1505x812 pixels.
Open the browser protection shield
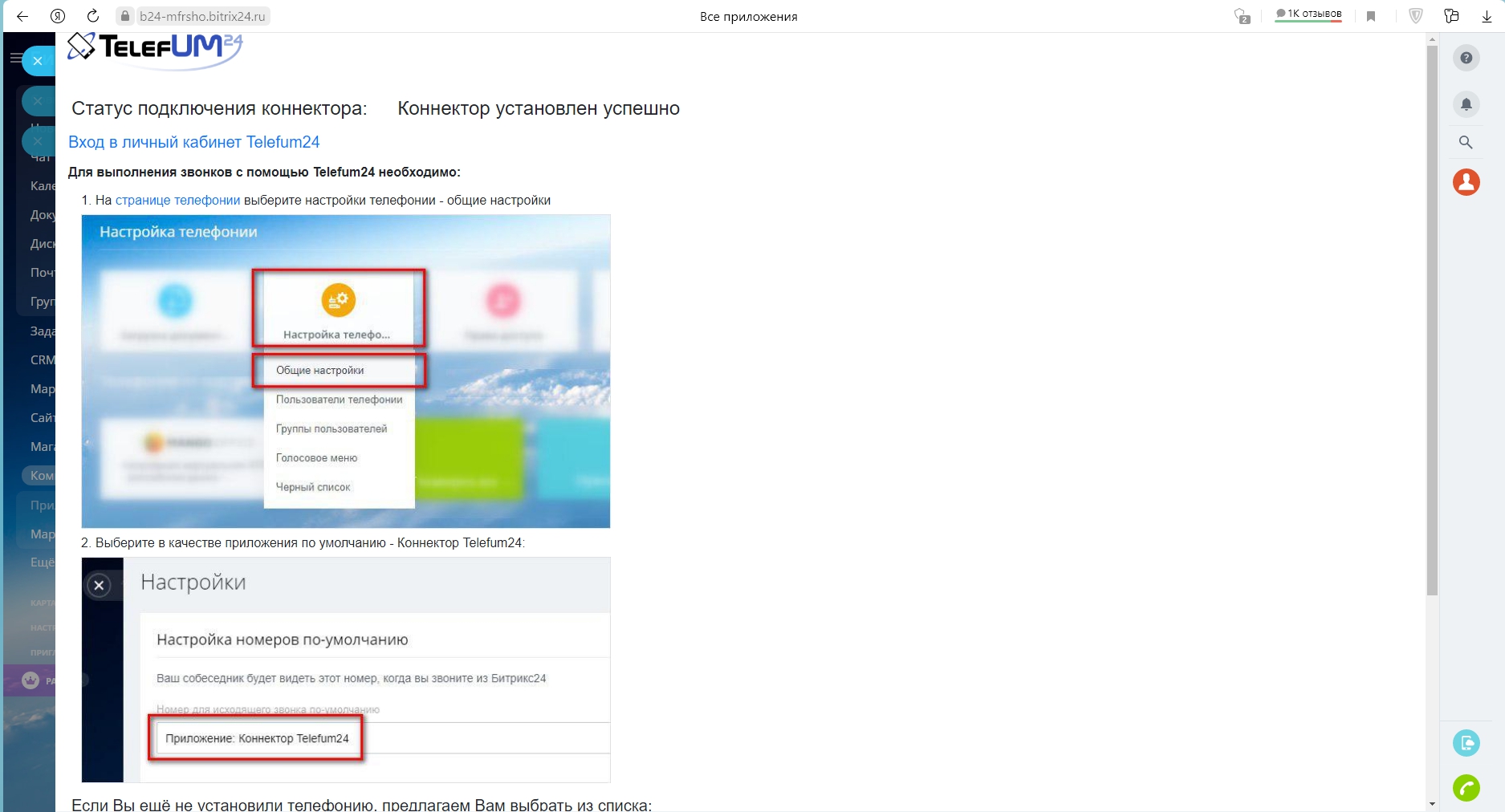pos(1416,16)
